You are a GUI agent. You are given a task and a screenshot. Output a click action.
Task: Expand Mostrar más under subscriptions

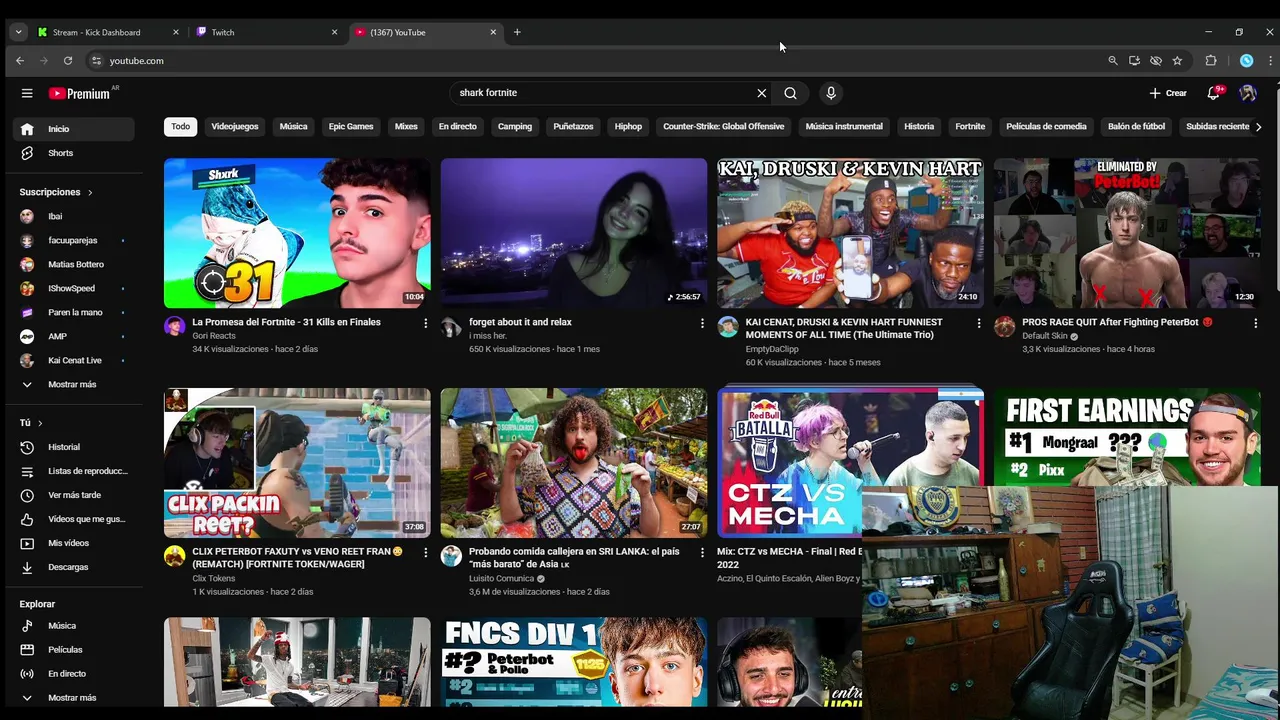pos(74,385)
